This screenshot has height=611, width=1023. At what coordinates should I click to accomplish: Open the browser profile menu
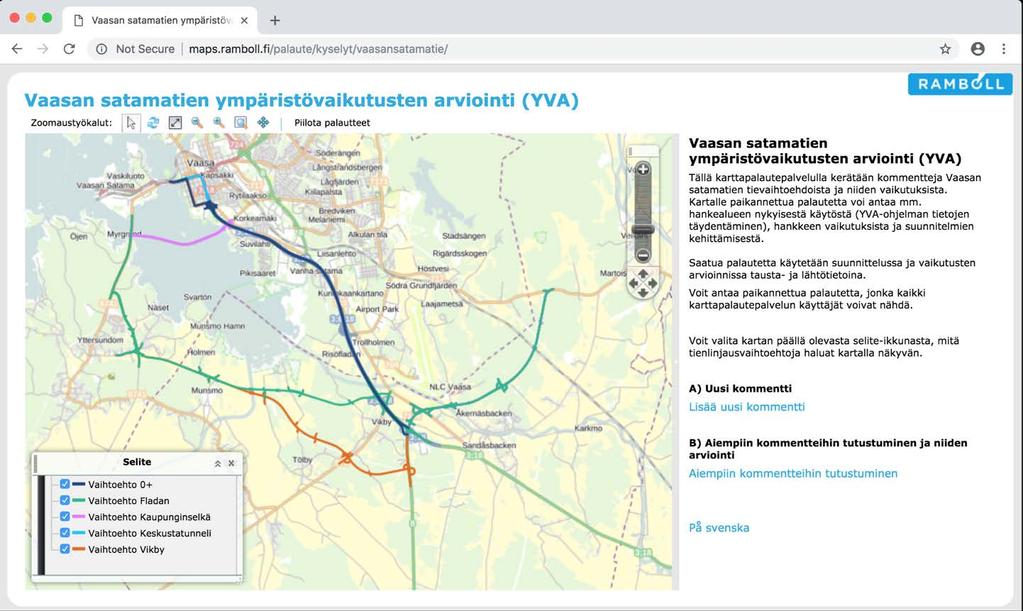click(977, 49)
